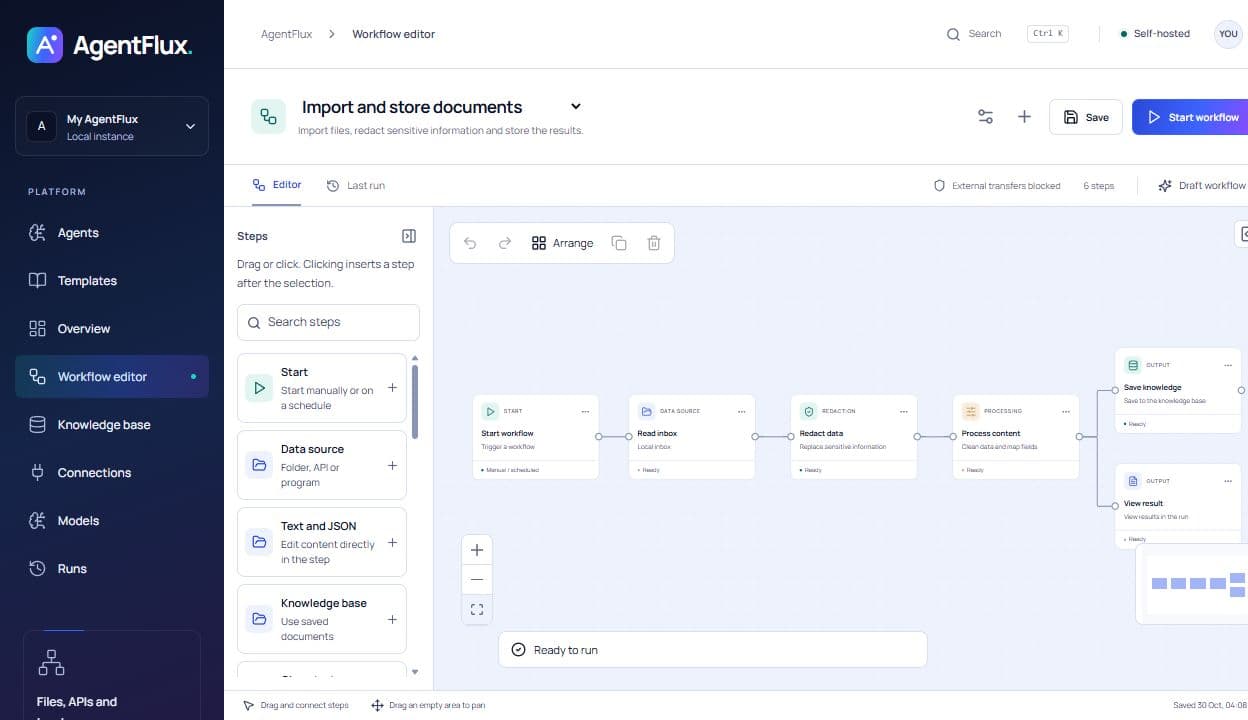1248x720 pixels.
Task: Open Read inbox node options menu
Action: (x=741, y=411)
